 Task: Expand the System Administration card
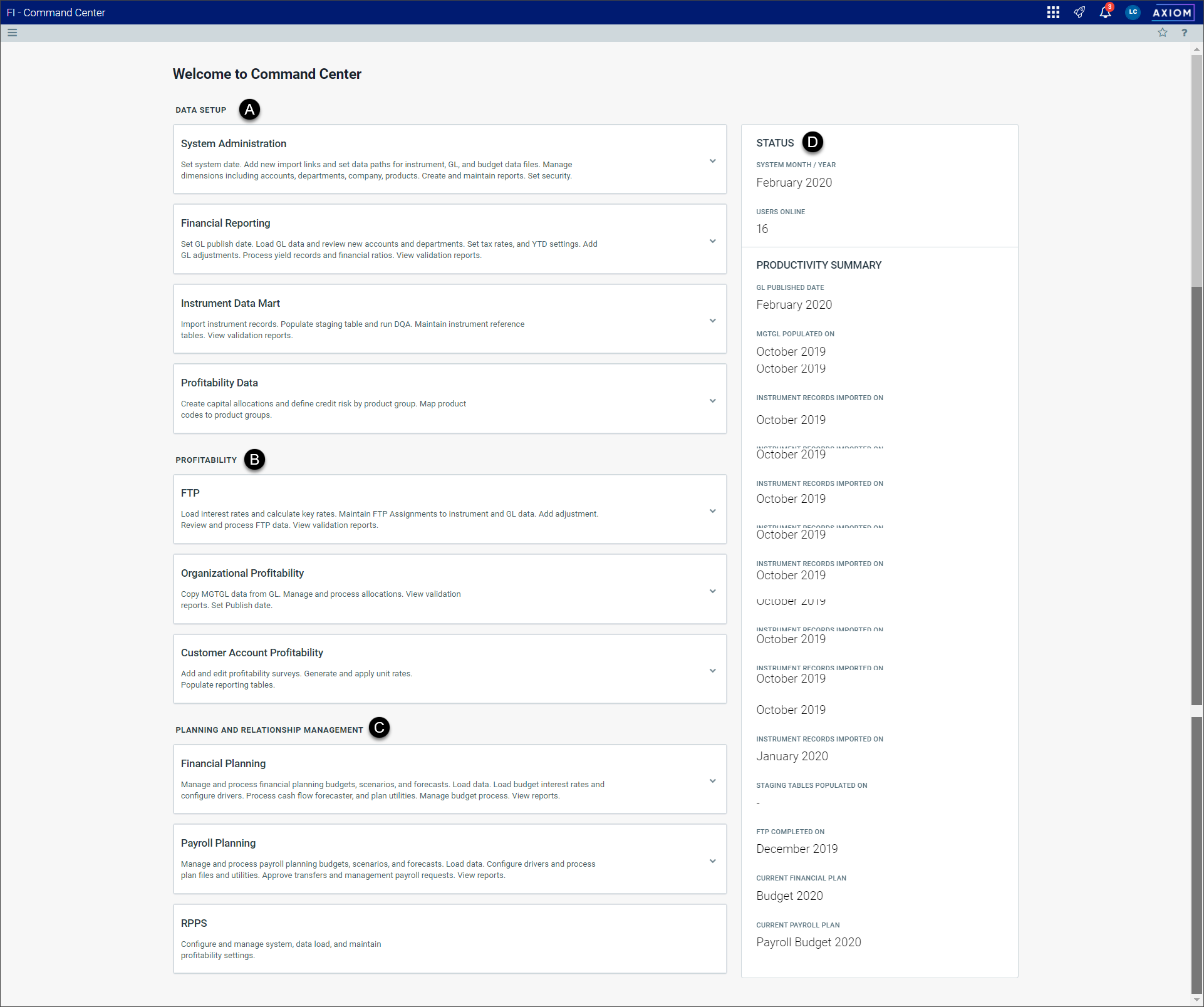tap(712, 161)
